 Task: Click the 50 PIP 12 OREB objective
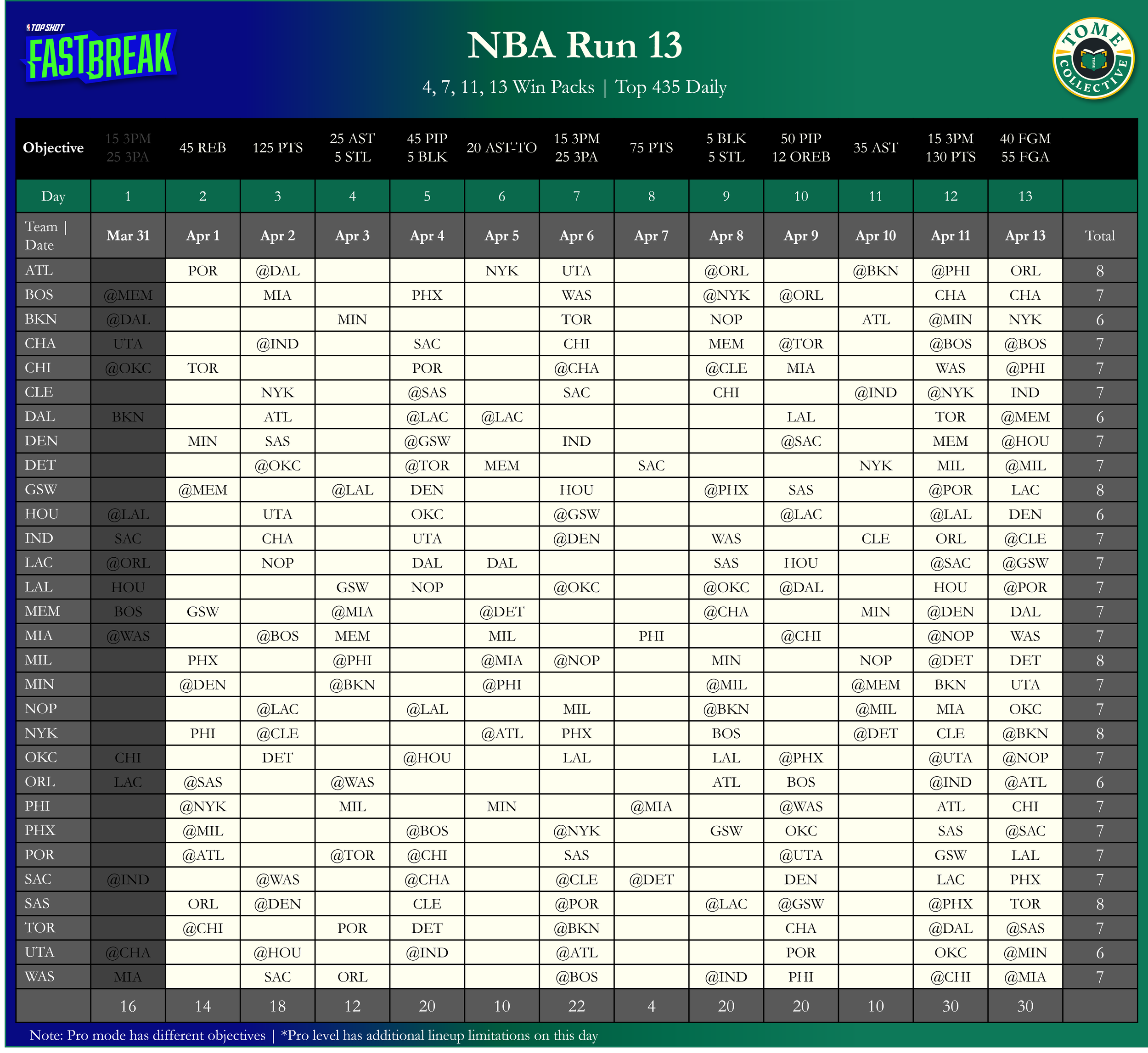click(x=800, y=148)
